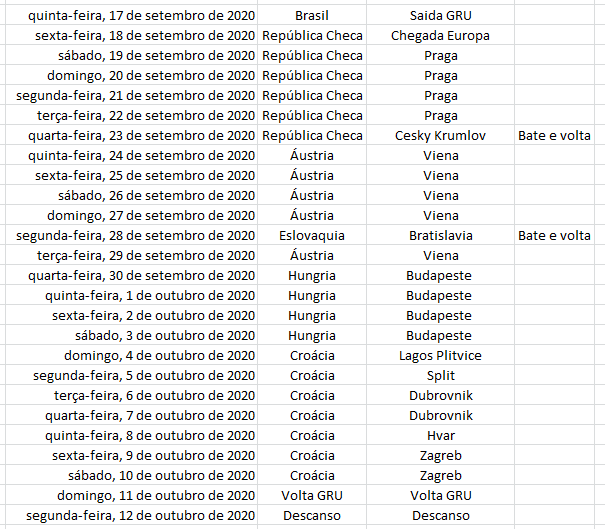Select the Saida GRU cell
The height and width of the screenshot is (529, 605).
(440, 16)
